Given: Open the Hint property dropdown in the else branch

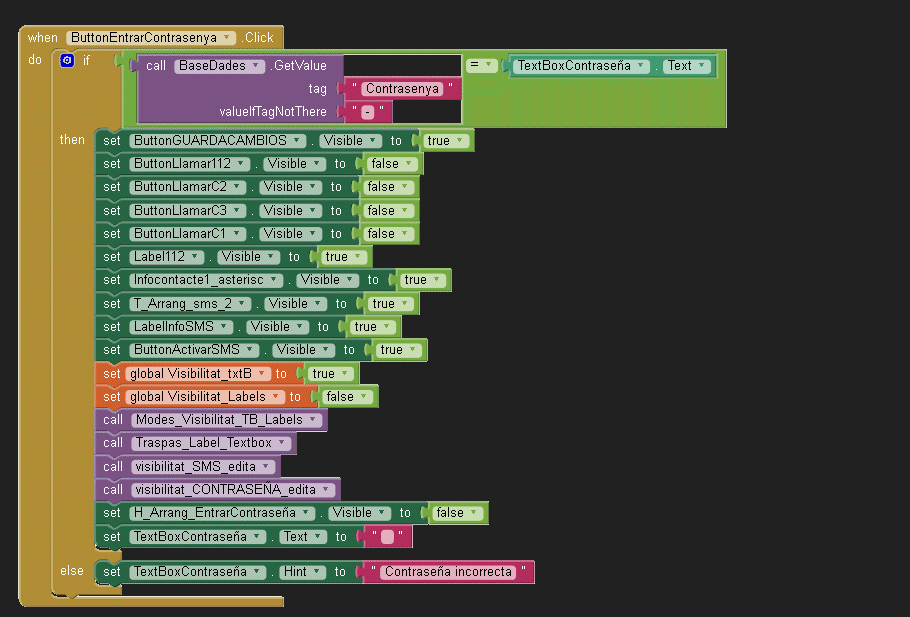Looking at the screenshot, I should (316, 573).
